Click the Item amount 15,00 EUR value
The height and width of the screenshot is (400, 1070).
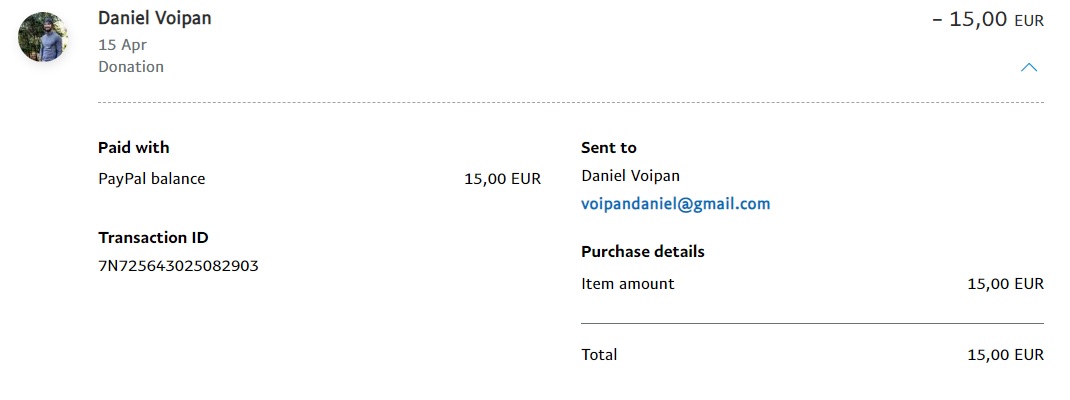point(1005,284)
